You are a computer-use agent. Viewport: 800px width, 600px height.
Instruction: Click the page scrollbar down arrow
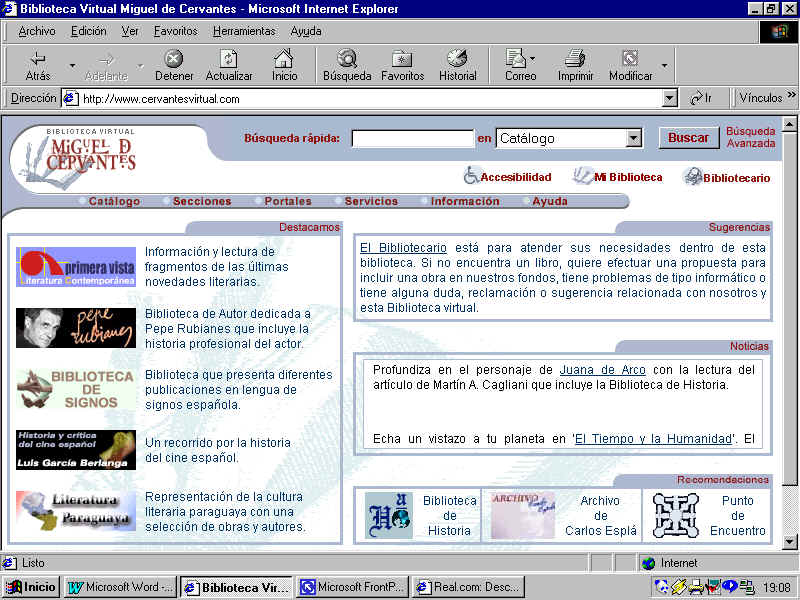(x=790, y=542)
